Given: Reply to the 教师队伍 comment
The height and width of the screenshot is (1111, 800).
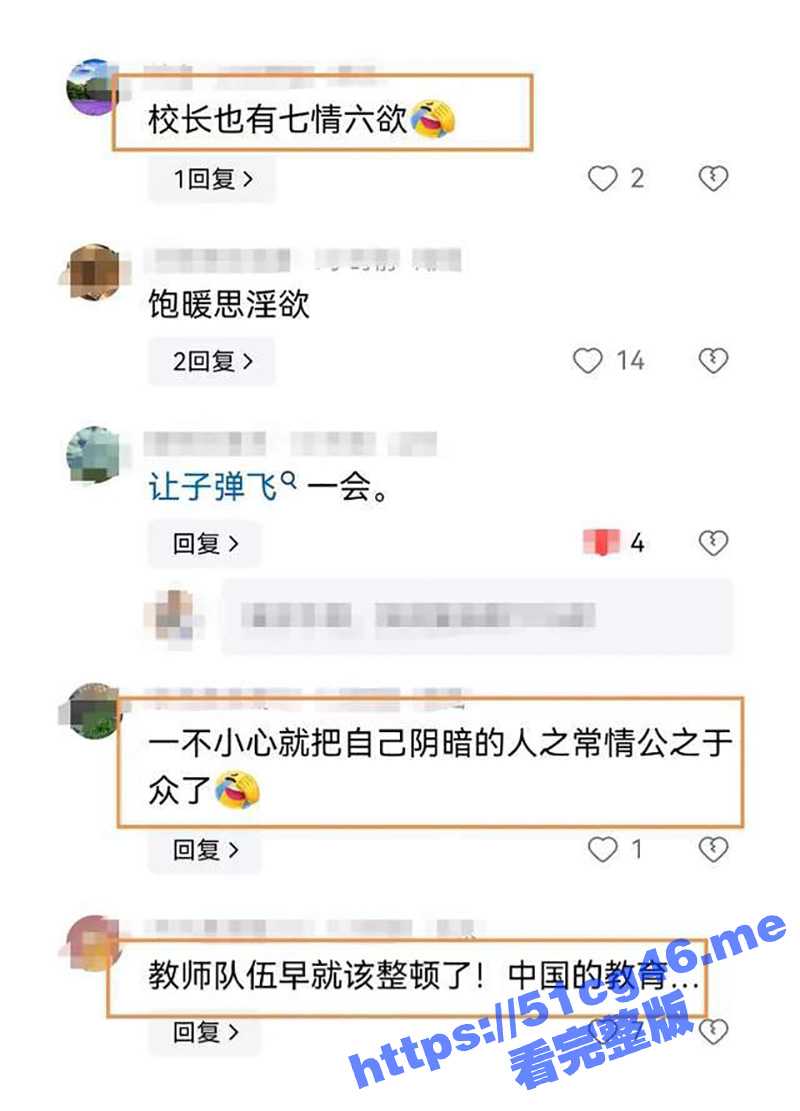Looking at the screenshot, I should pos(205,1032).
